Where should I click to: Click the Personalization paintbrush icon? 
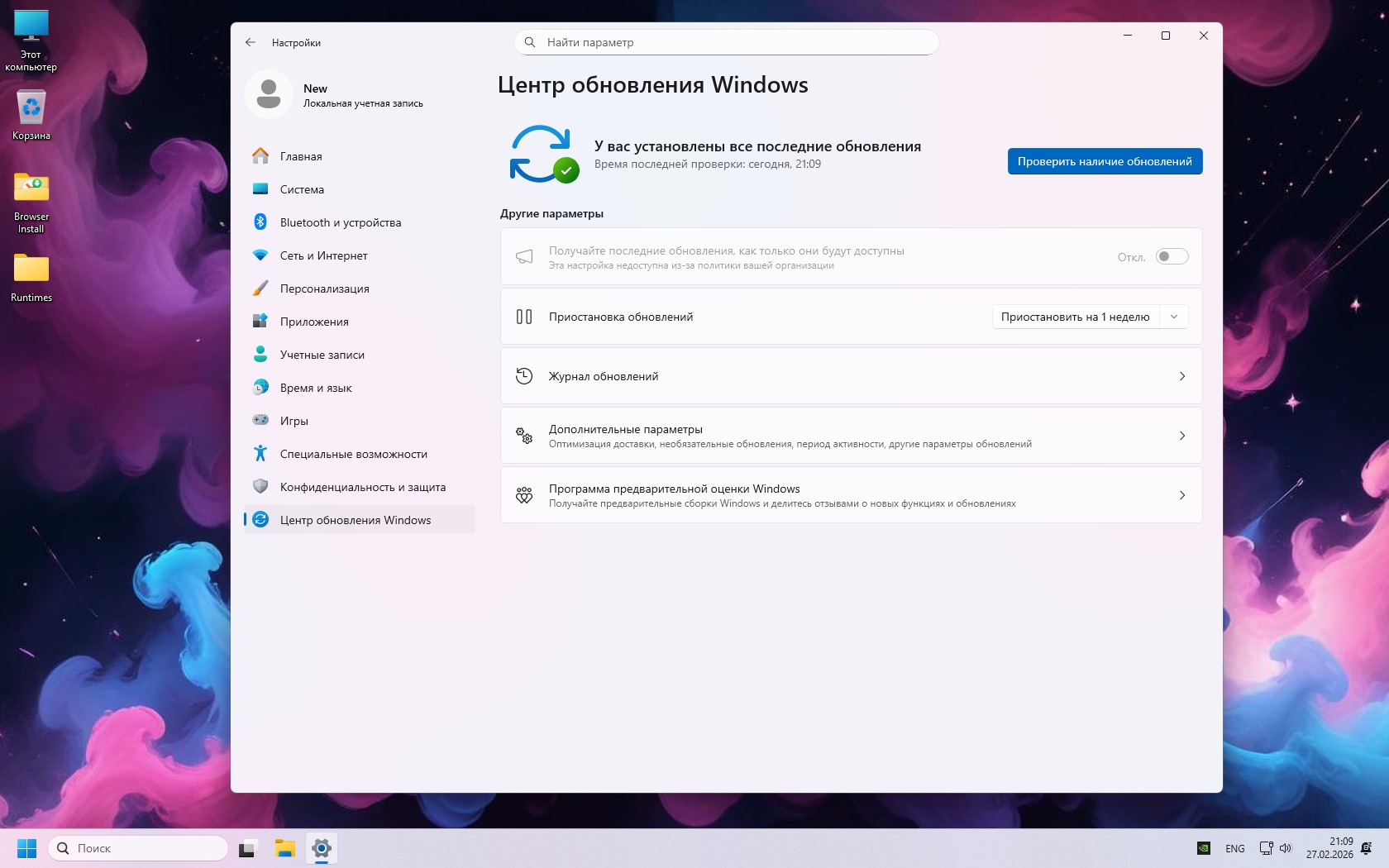tap(260, 289)
